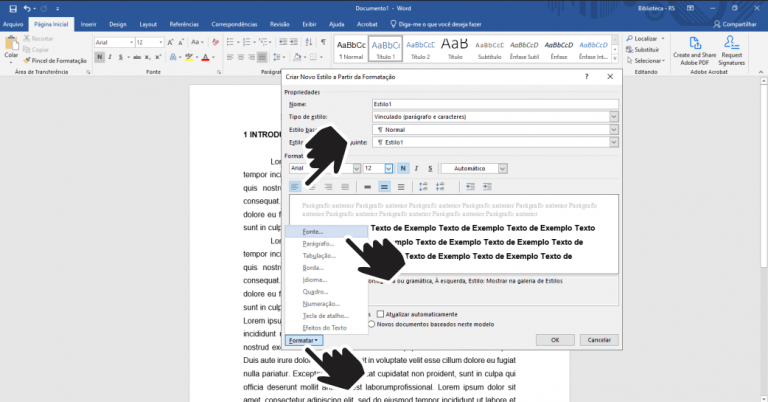768x402 pixels.
Task: Align paragraph left in the dialog
Action: tap(295, 186)
